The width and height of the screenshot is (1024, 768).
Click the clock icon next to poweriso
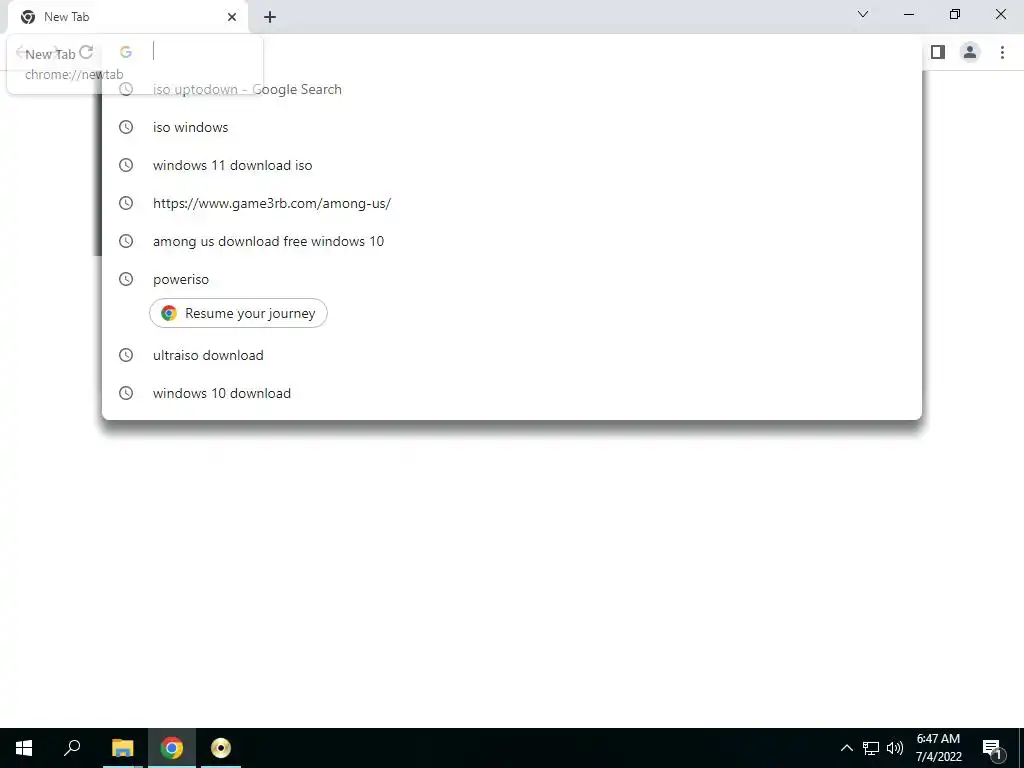126,280
